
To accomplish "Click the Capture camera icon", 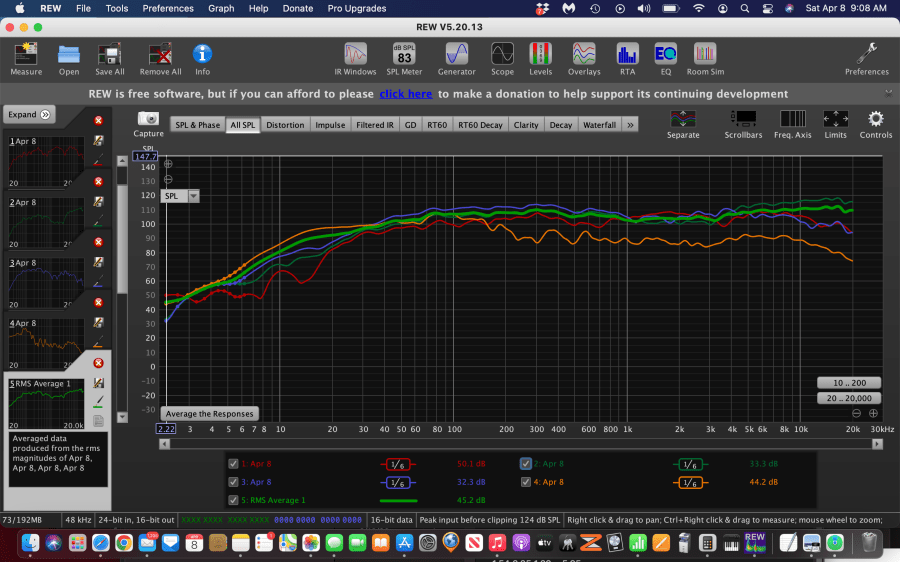I will pyautogui.click(x=148, y=118).
